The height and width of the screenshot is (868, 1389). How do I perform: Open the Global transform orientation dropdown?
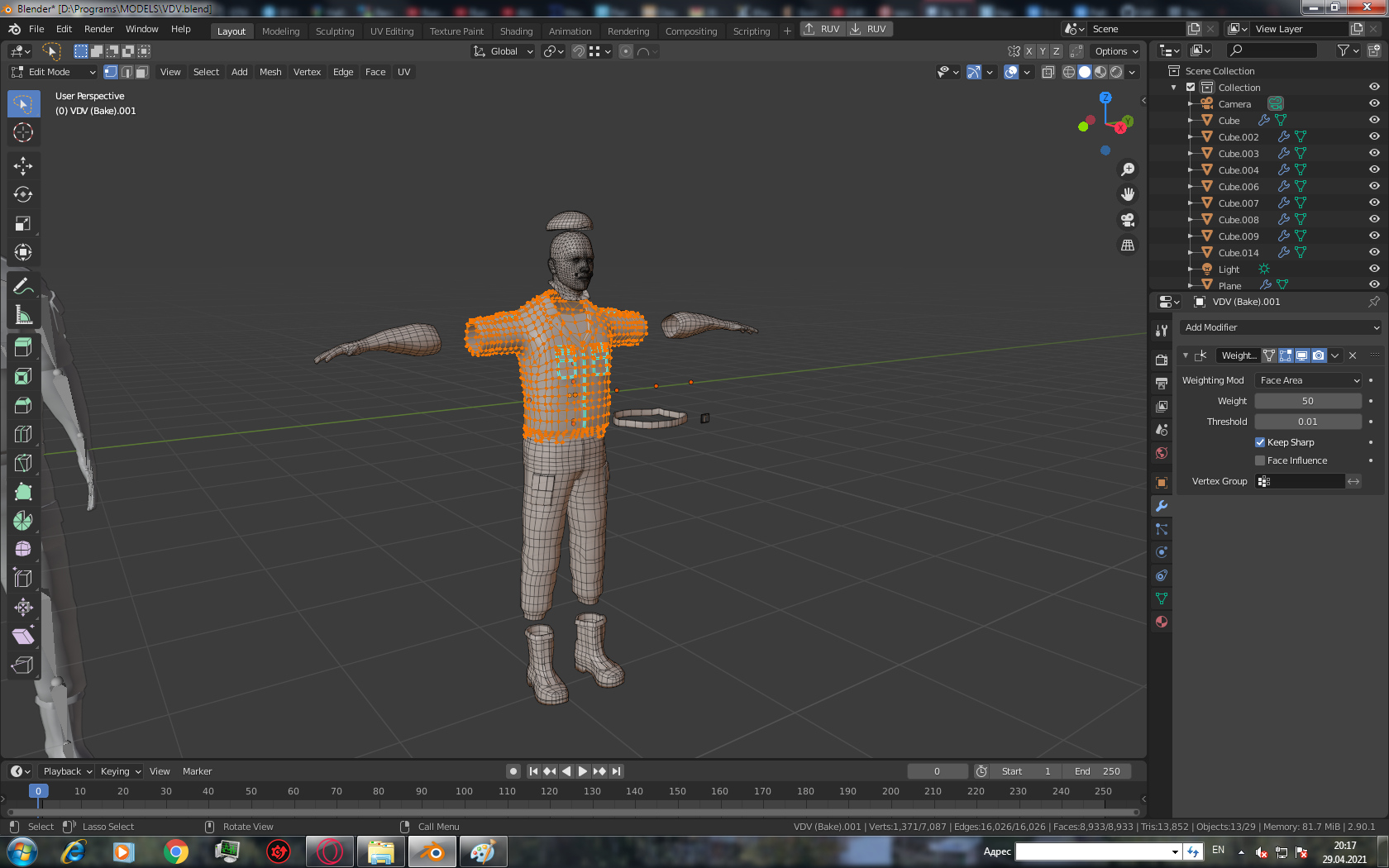tap(503, 51)
